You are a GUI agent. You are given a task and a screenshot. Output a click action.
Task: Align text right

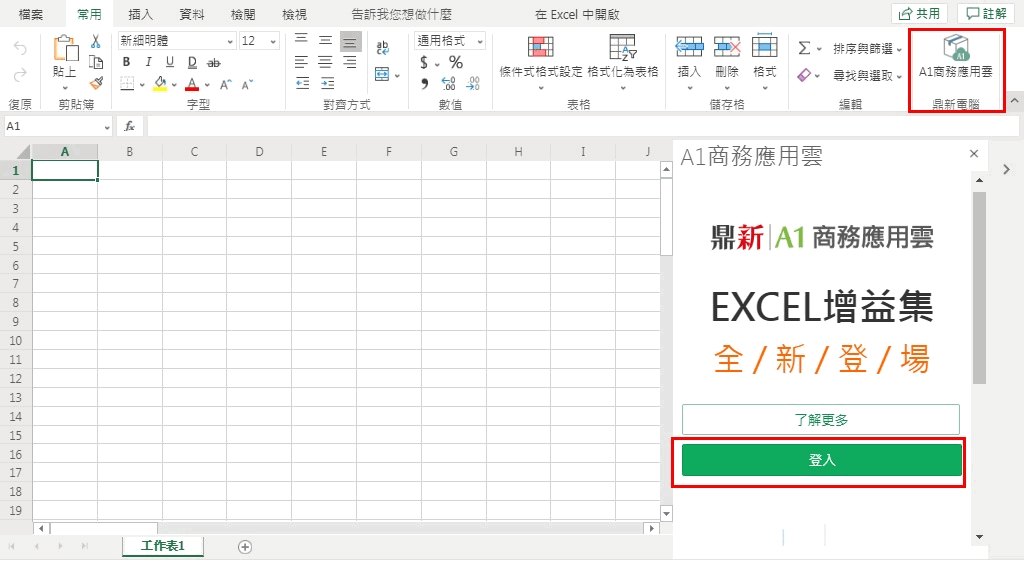[350, 62]
